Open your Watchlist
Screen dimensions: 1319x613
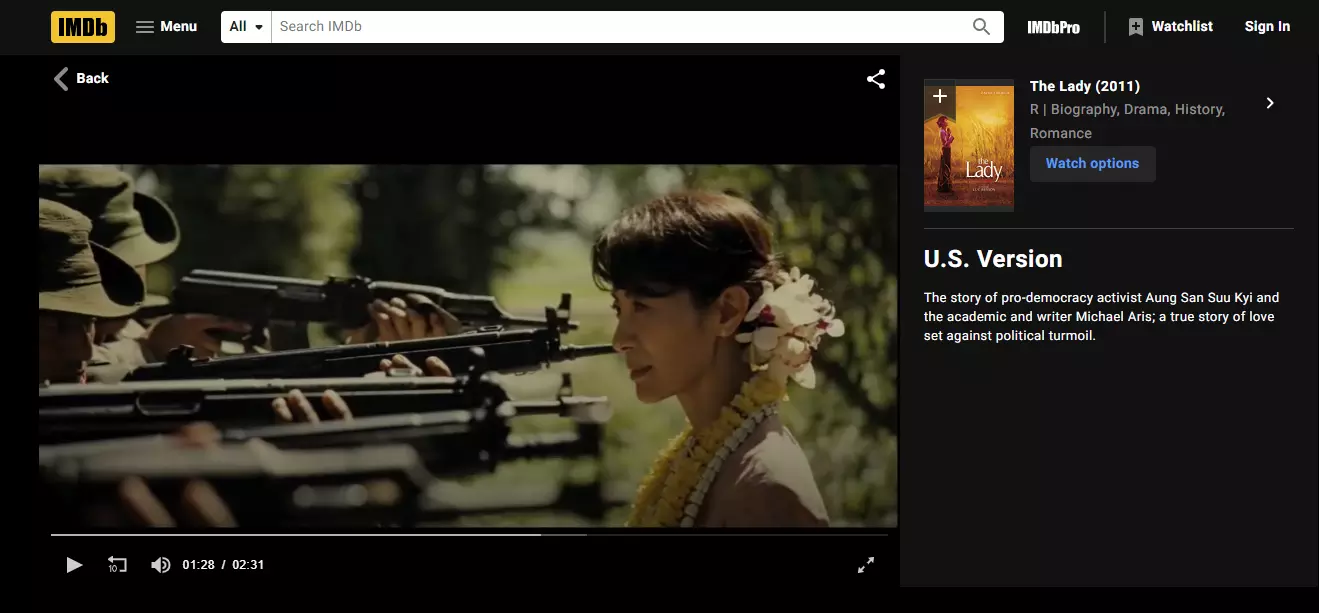(1170, 27)
